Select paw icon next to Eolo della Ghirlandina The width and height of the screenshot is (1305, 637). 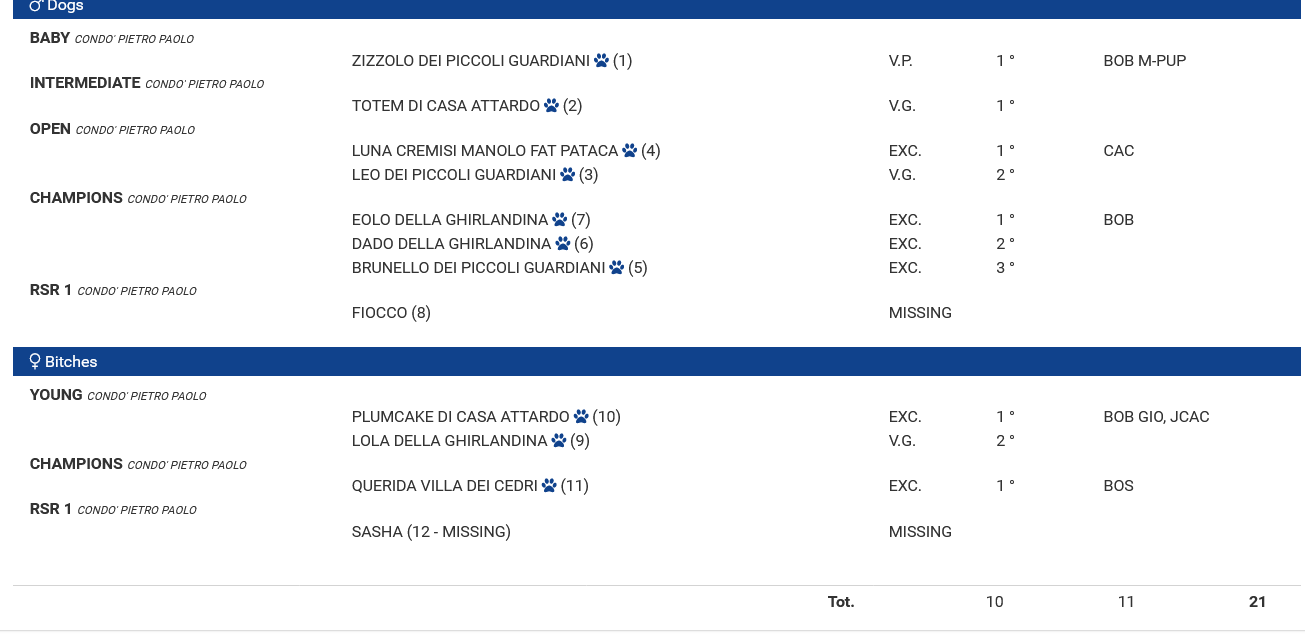[x=559, y=220]
